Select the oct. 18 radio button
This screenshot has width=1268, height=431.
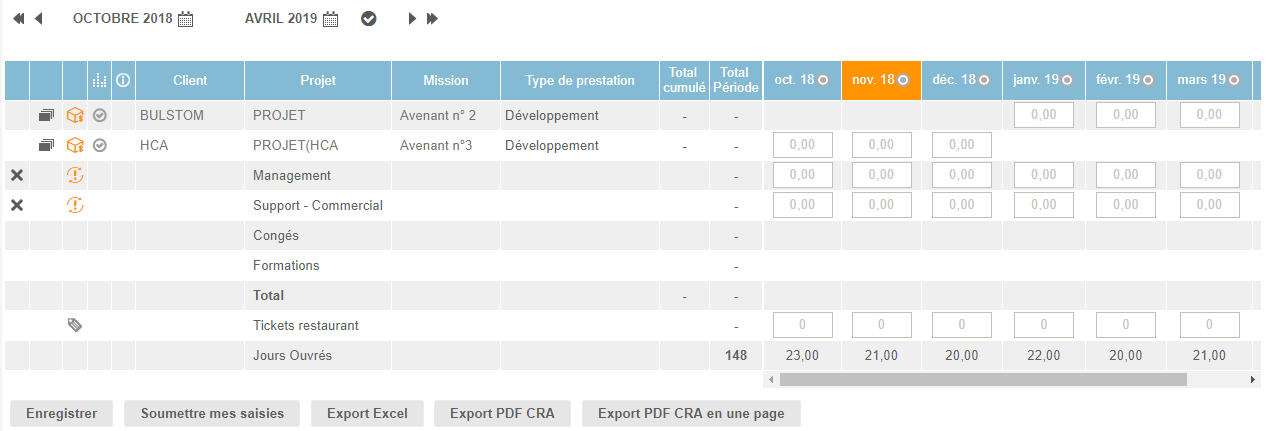(823, 80)
